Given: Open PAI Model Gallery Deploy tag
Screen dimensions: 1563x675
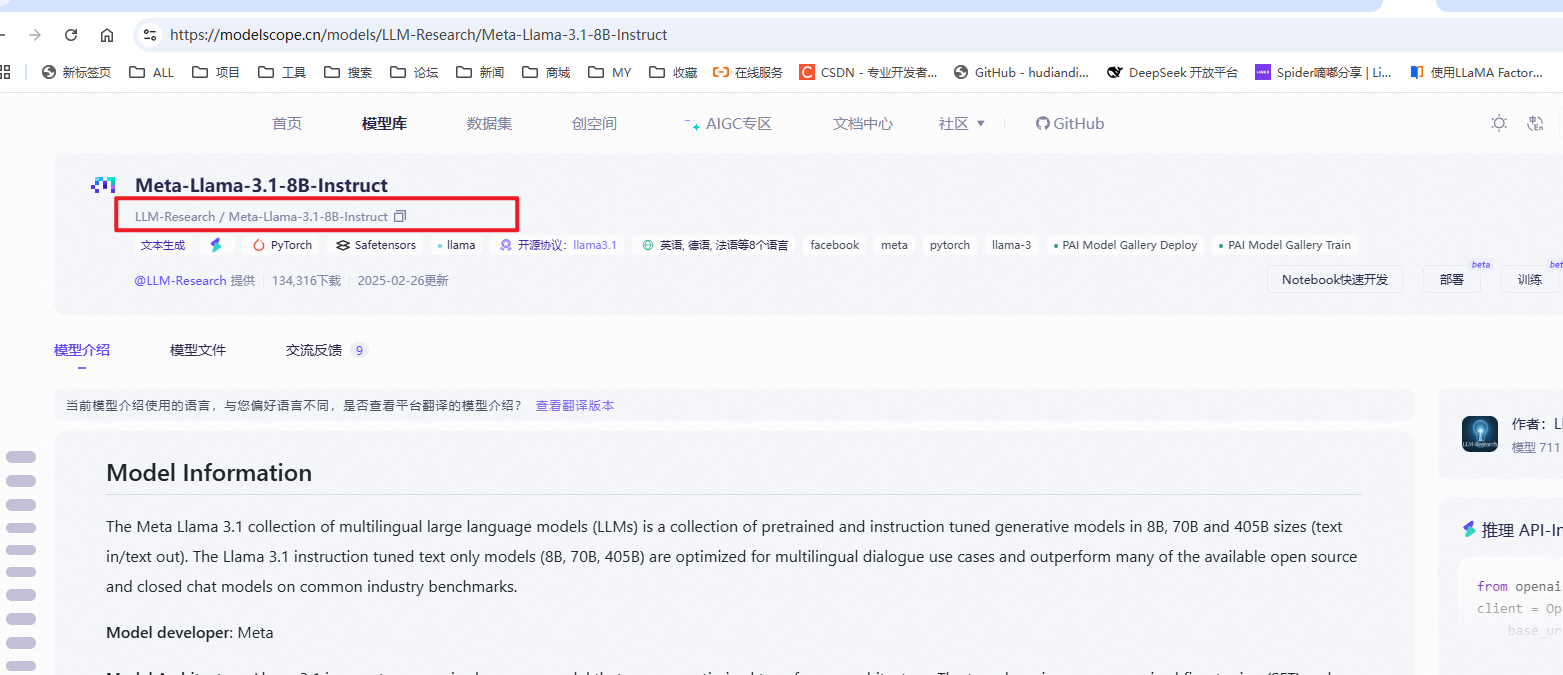Looking at the screenshot, I should [1125, 245].
